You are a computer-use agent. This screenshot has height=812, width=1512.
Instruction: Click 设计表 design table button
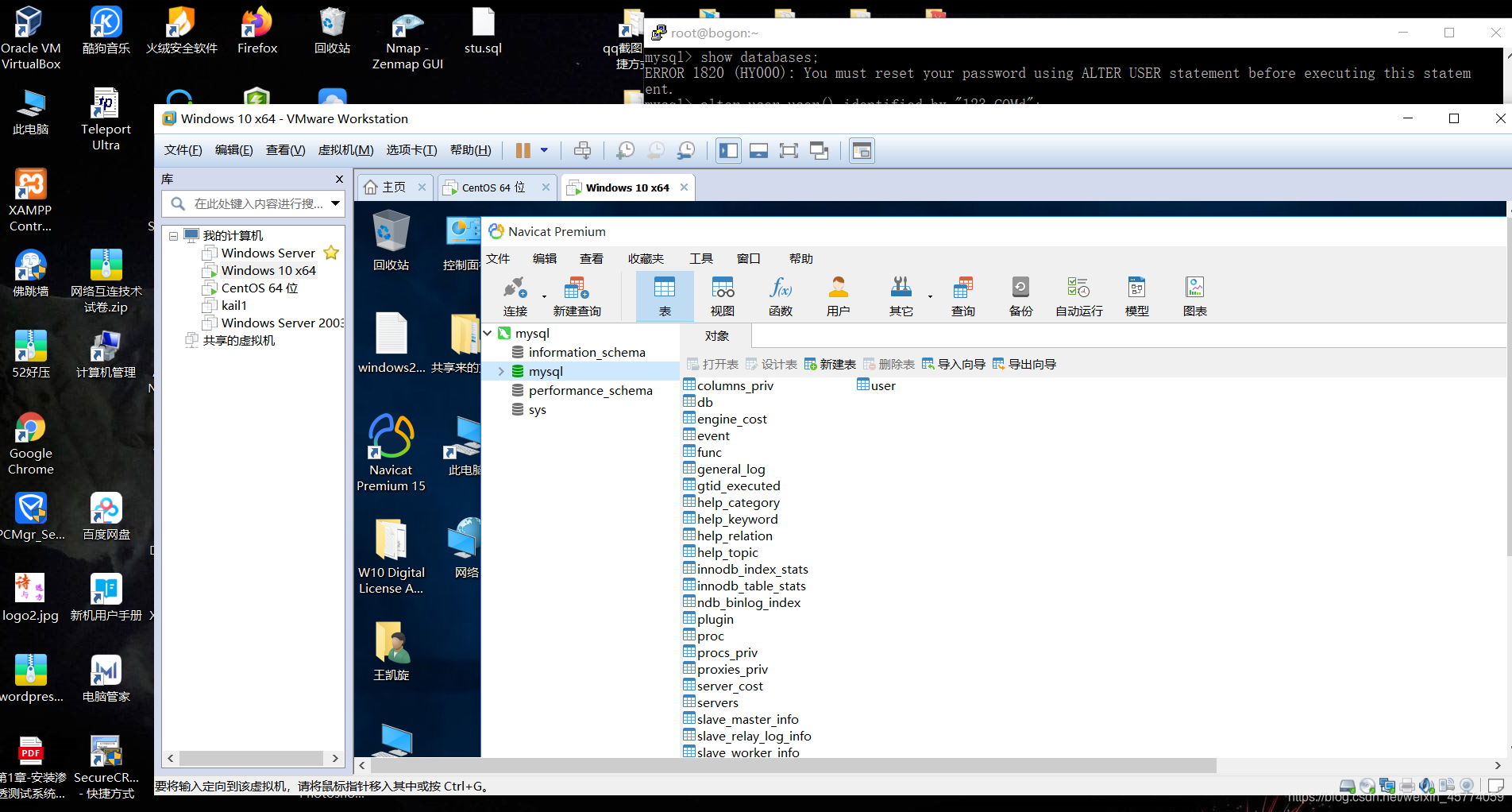[771, 364]
